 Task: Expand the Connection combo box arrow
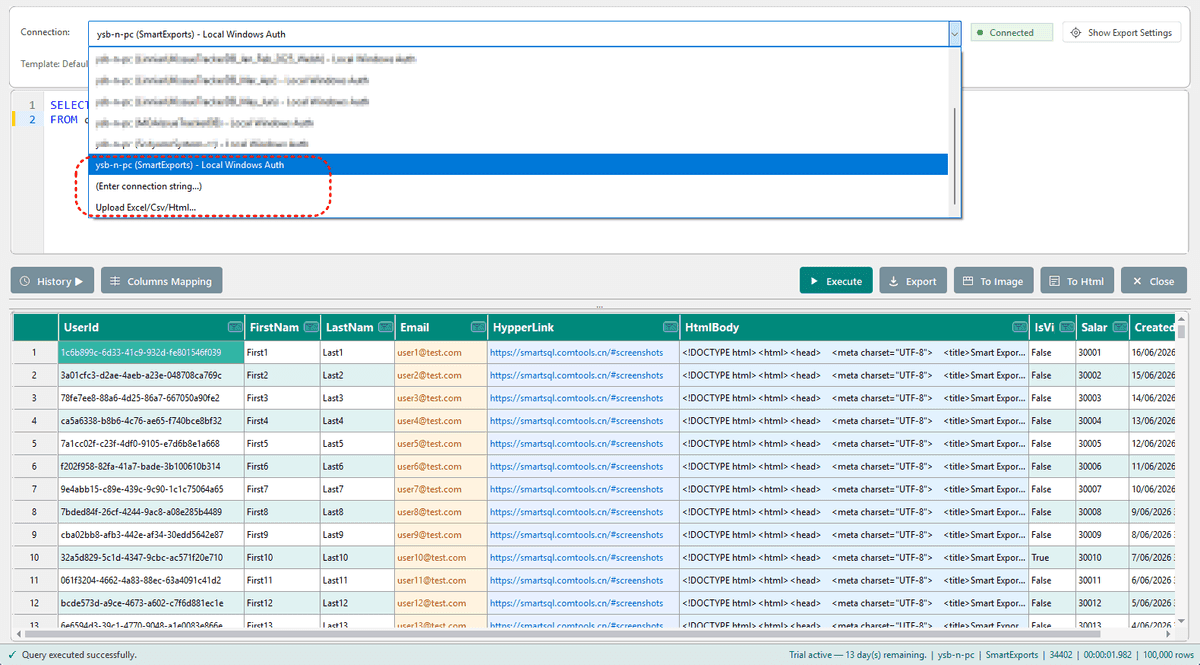(954, 33)
